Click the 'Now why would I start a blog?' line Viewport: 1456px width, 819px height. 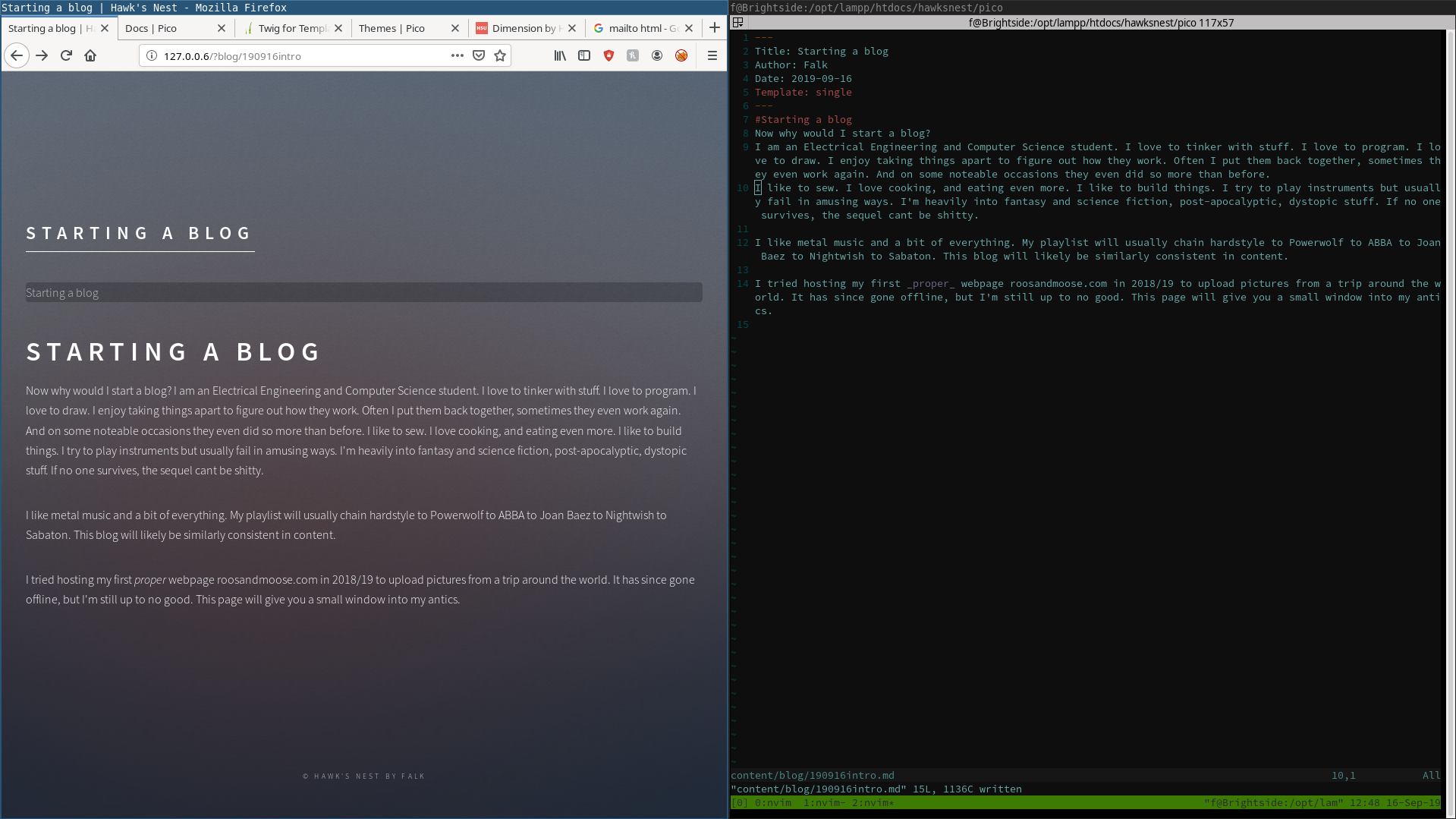(x=842, y=133)
